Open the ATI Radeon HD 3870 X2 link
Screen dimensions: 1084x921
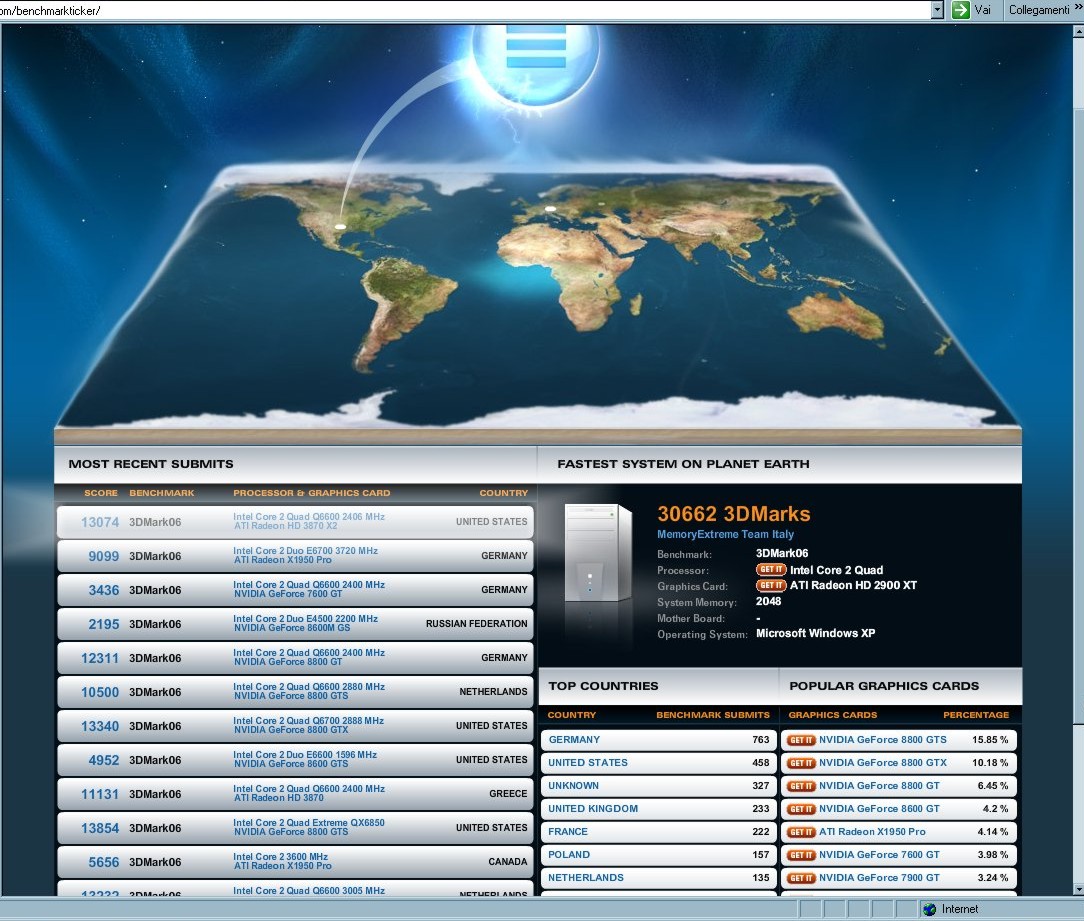pyautogui.click(x=286, y=526)
